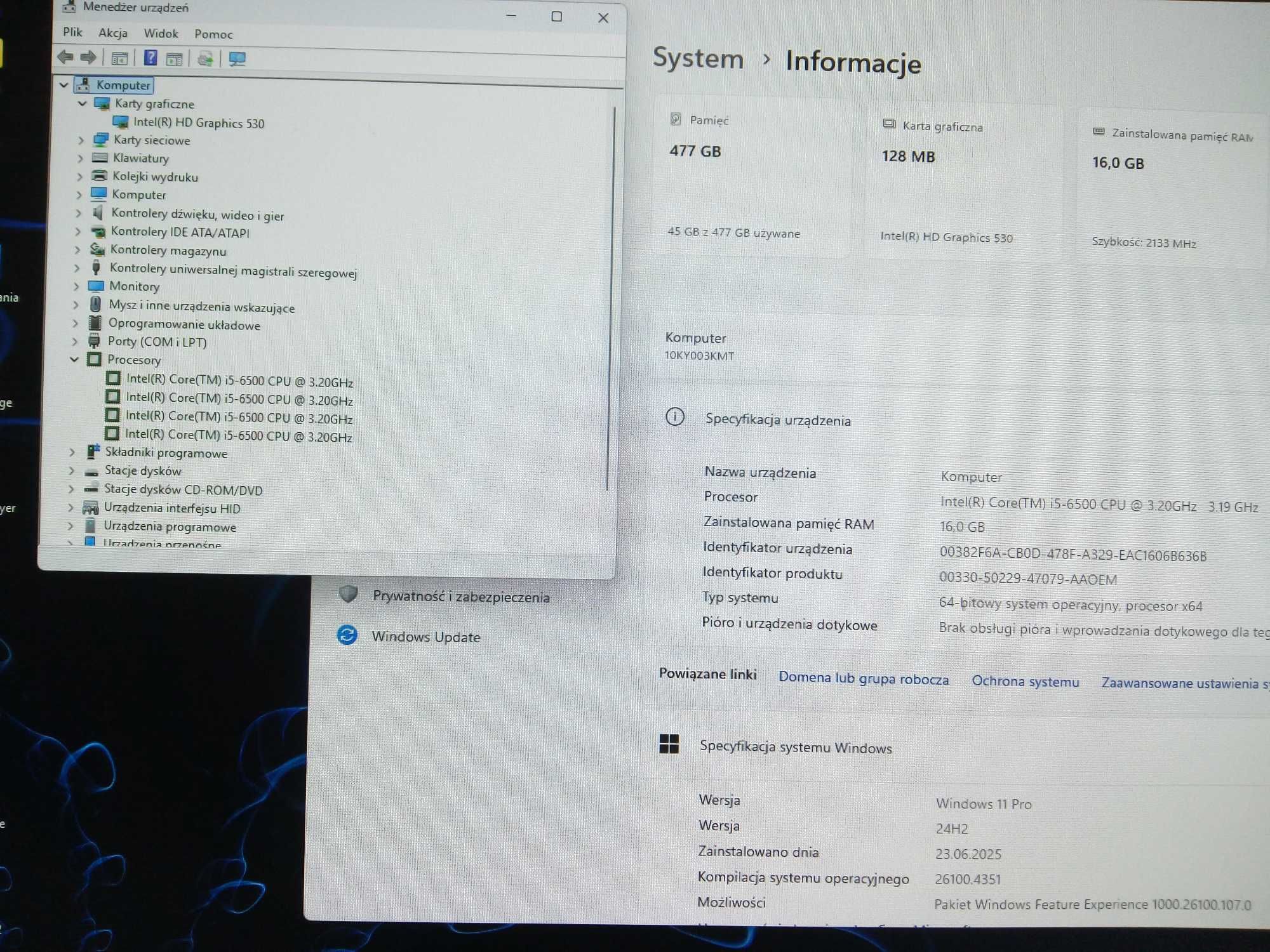This screenshot has width=1270, height=952.
Task: Click the Forward arrow in Device Manager toolbar
Action: pyautogui.click(x=88, y=58)
